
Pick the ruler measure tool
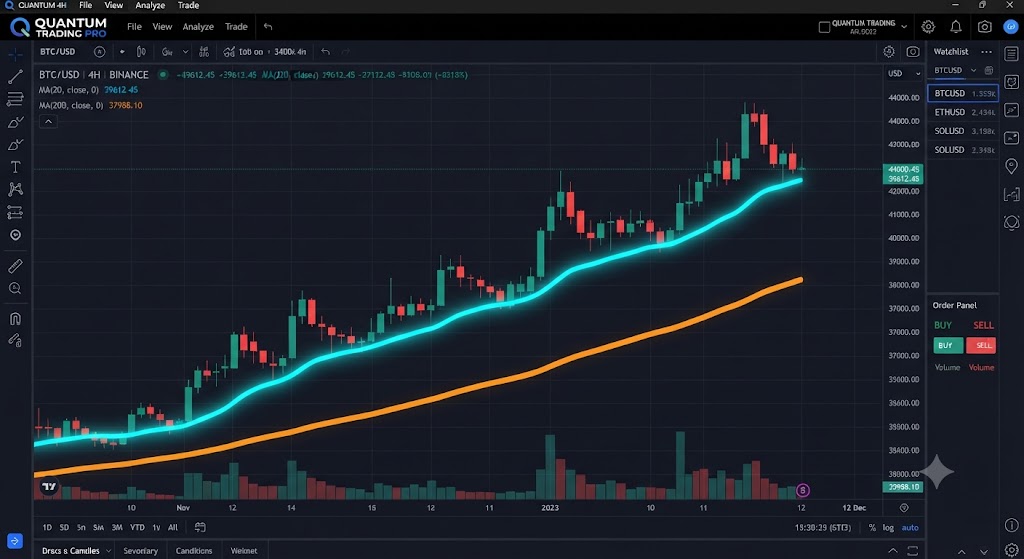tap(15, 266)
